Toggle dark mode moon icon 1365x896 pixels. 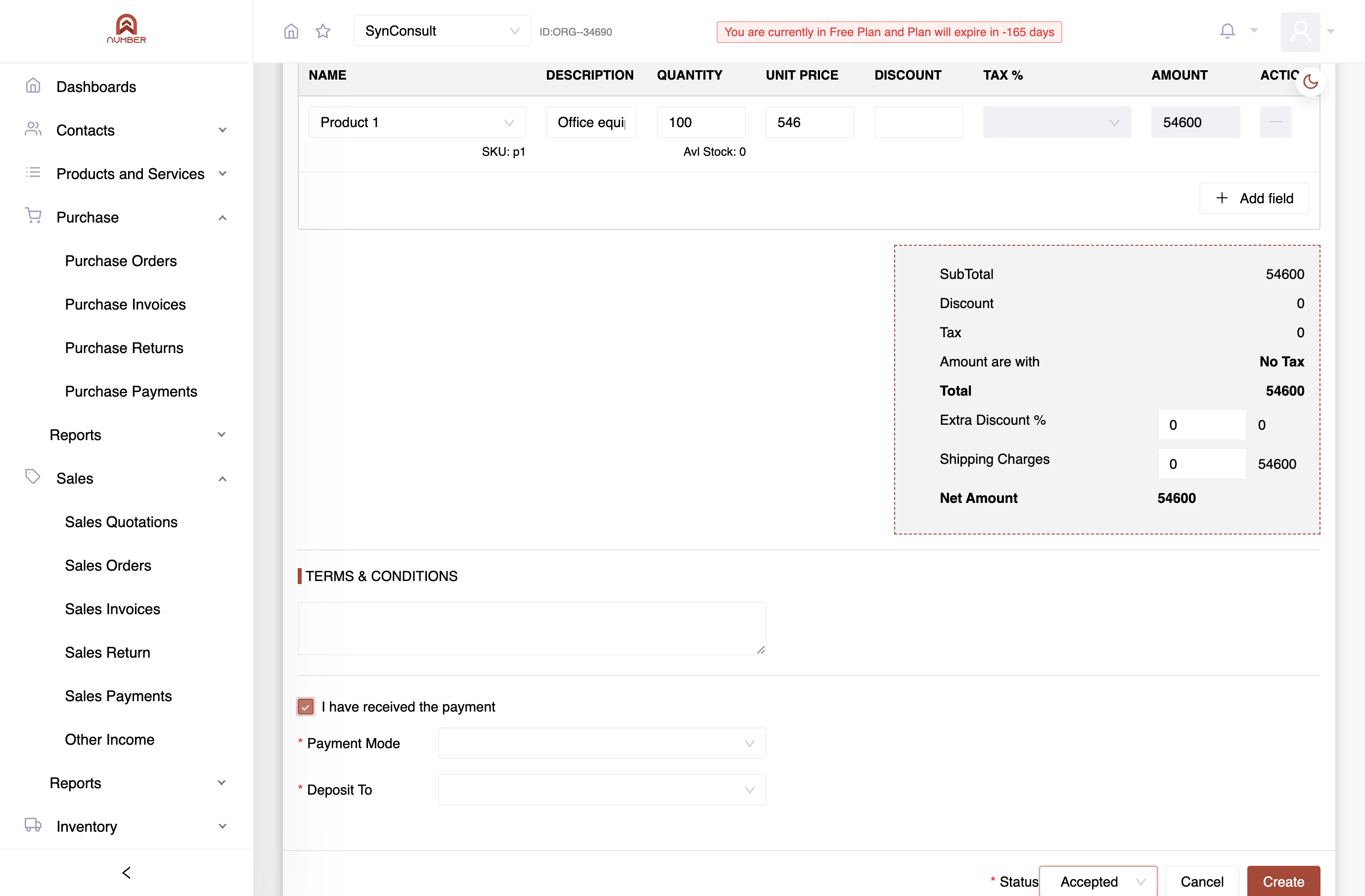coord(1311,82)
